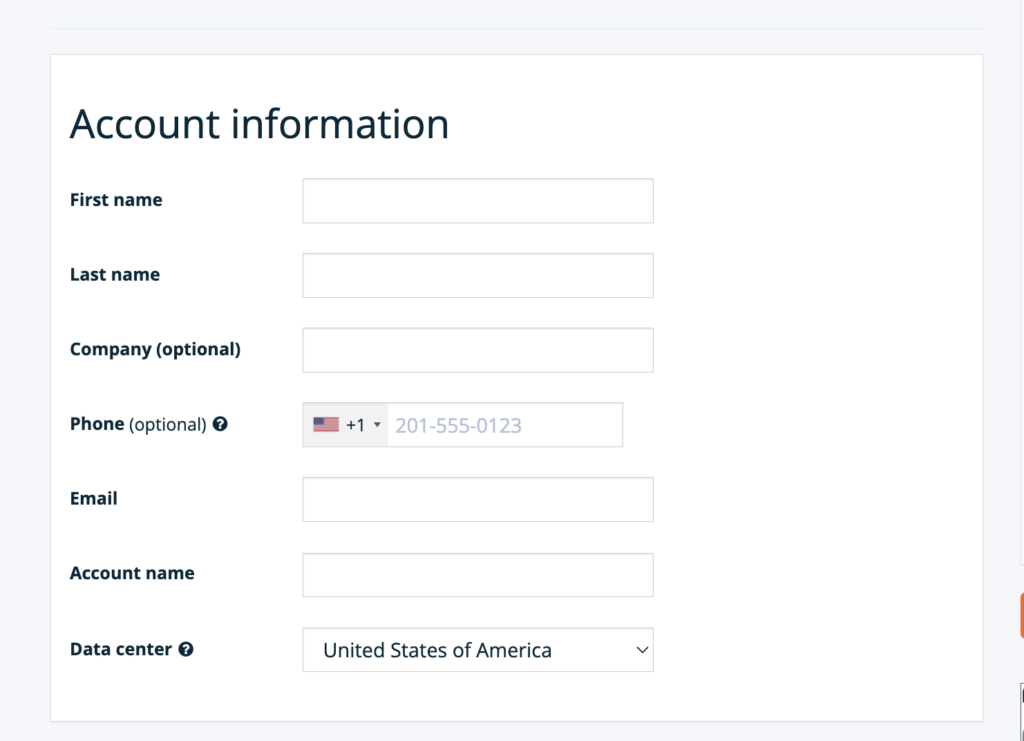Select the United States of America value
1024x741 pixels.
(477, 650)
